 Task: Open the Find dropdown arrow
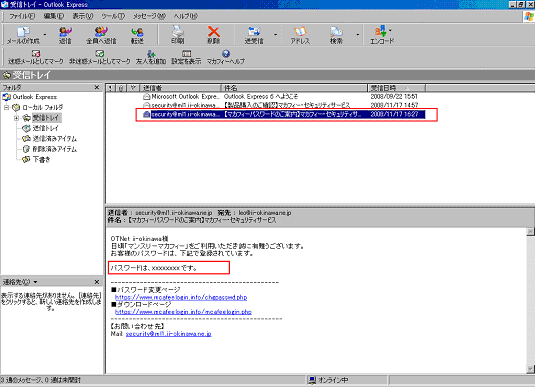click(358, 34)
